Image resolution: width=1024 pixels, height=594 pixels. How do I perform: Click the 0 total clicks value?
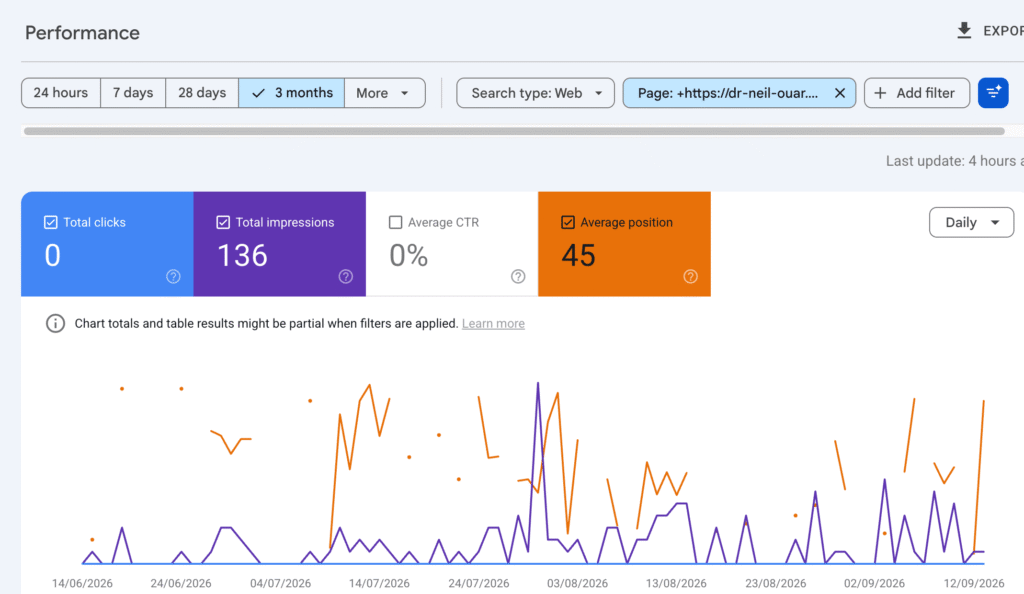click(x=52, y=255)
